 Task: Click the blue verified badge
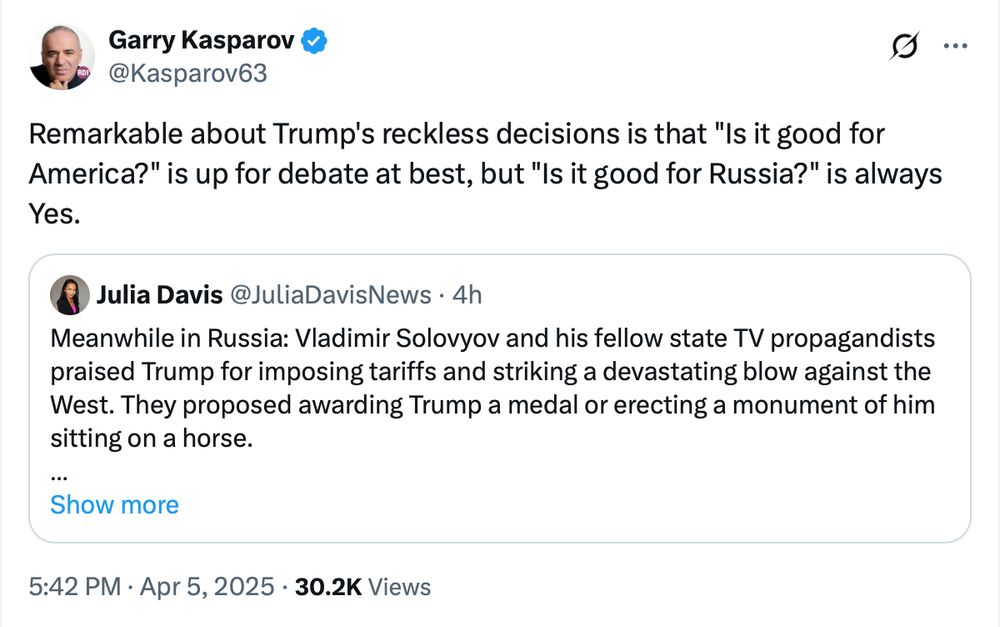tap(316, 42)
